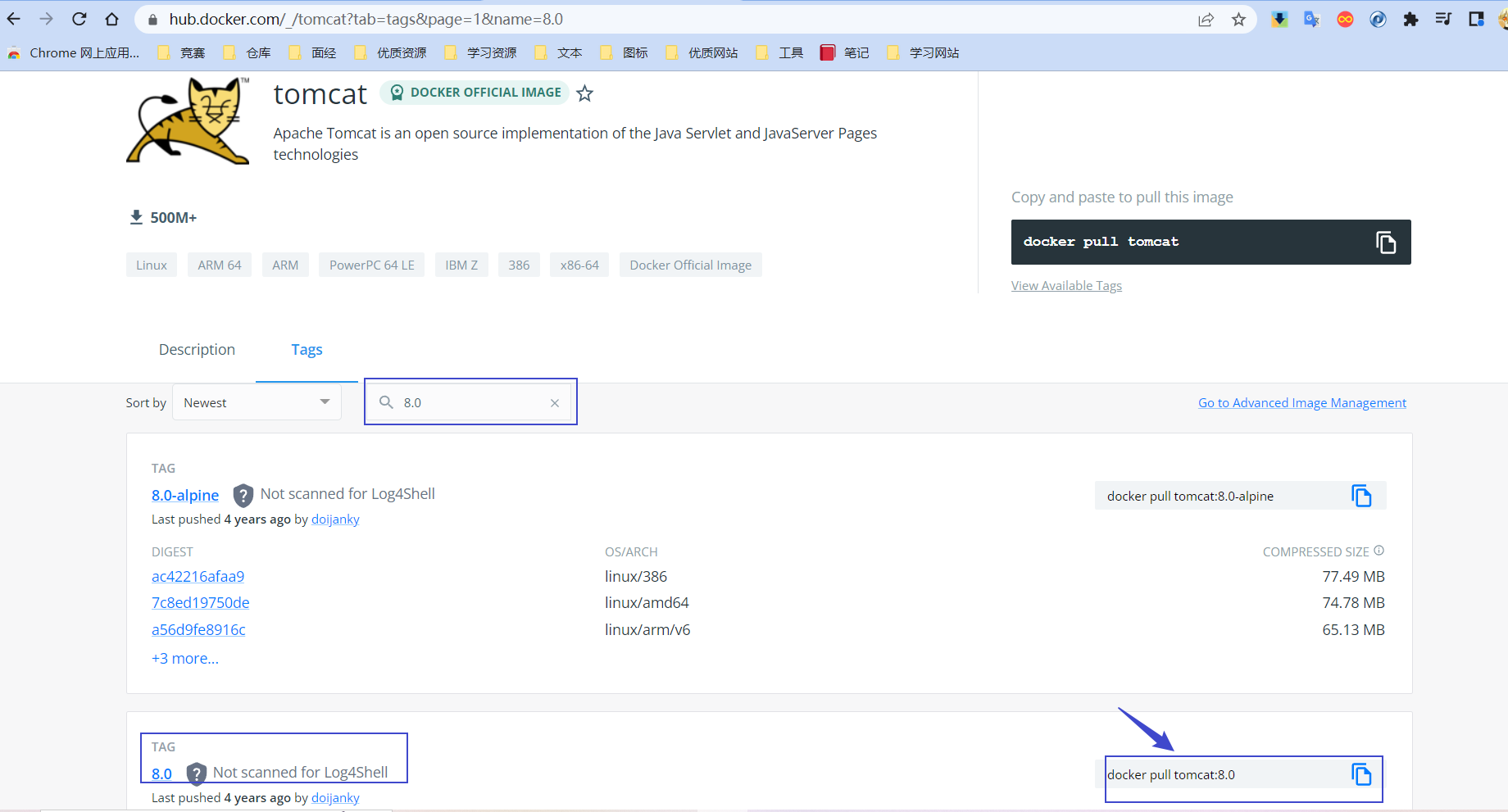1508x812 pixels.
Task: Open the 竞赛 bookmark folder
Action: click(x=181, y=53)
